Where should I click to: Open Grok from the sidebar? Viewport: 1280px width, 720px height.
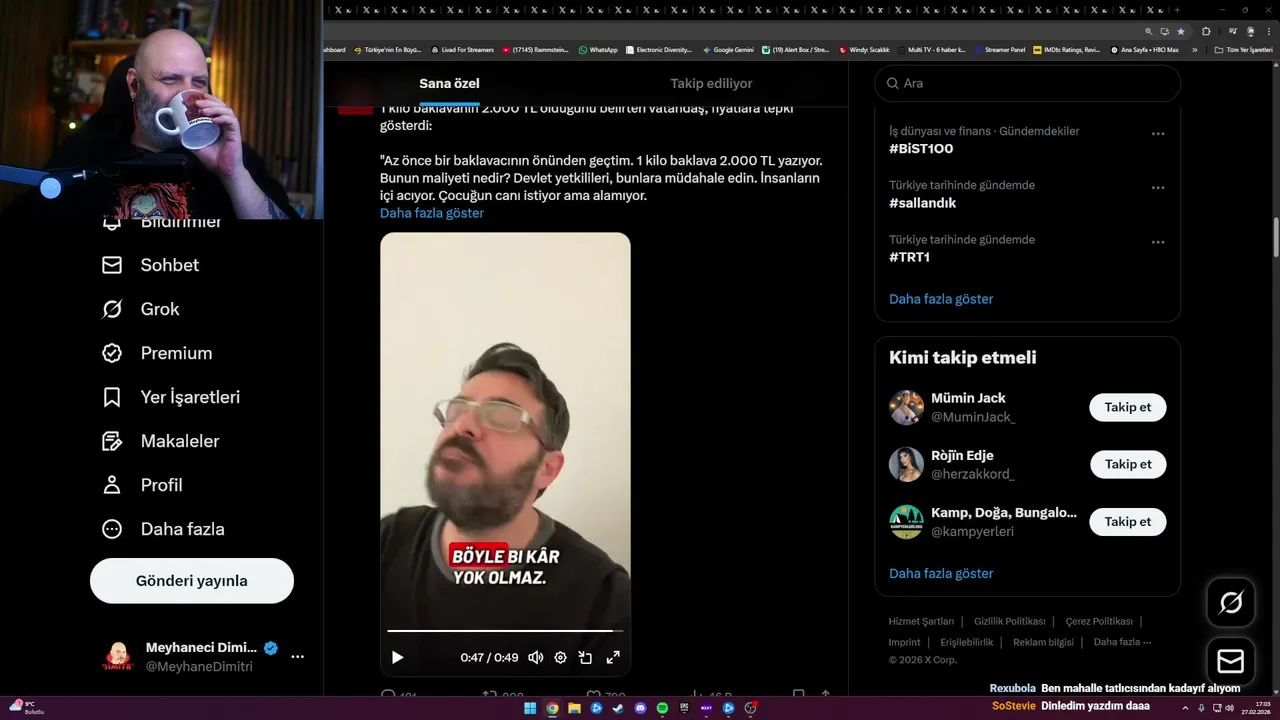[x=140, y=309]
